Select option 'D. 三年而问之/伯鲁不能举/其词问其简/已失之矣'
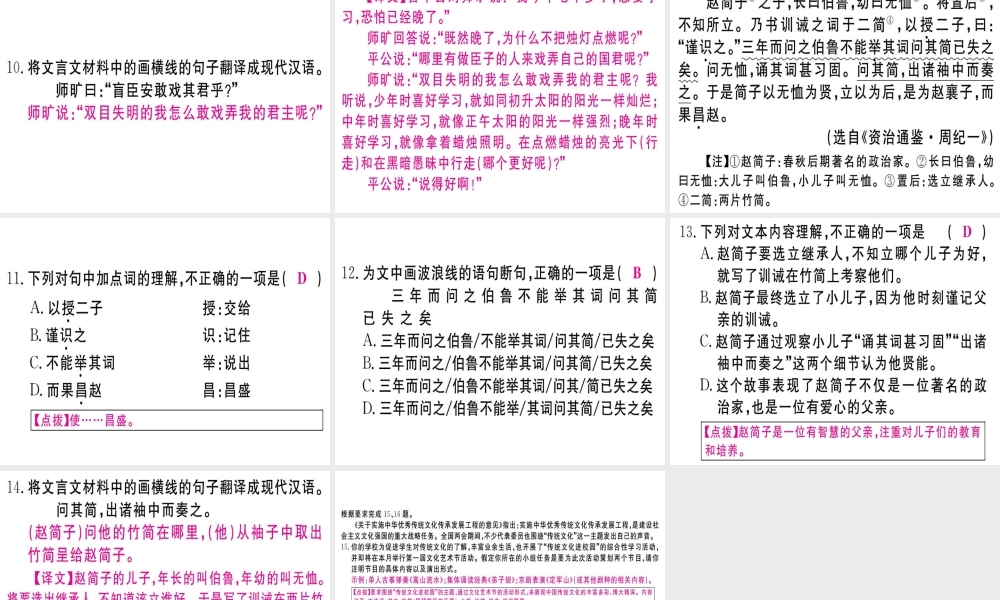This screenshot has height=600, width=1000. coord(508,408)
